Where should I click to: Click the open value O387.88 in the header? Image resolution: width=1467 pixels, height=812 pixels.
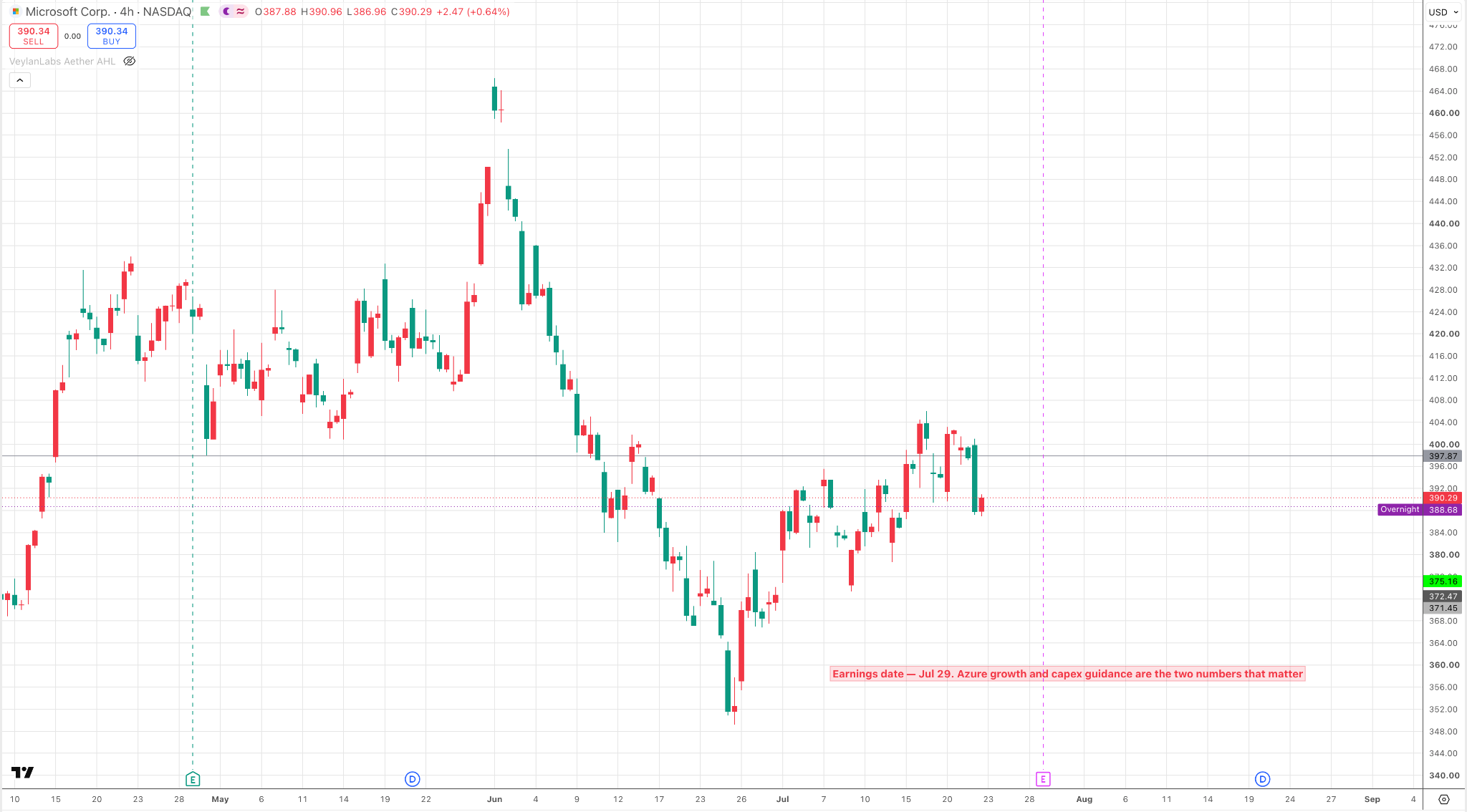point(276,11)
